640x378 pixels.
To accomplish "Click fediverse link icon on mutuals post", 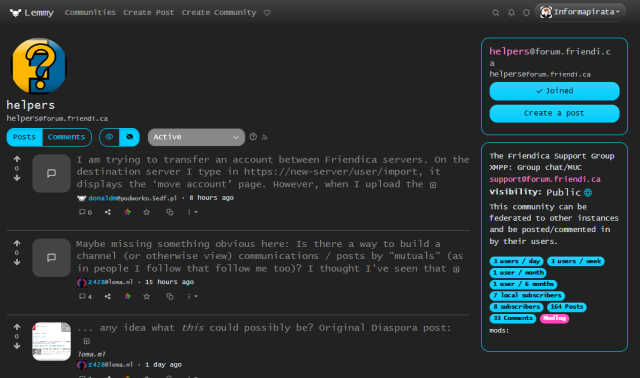I will (127, 296).
